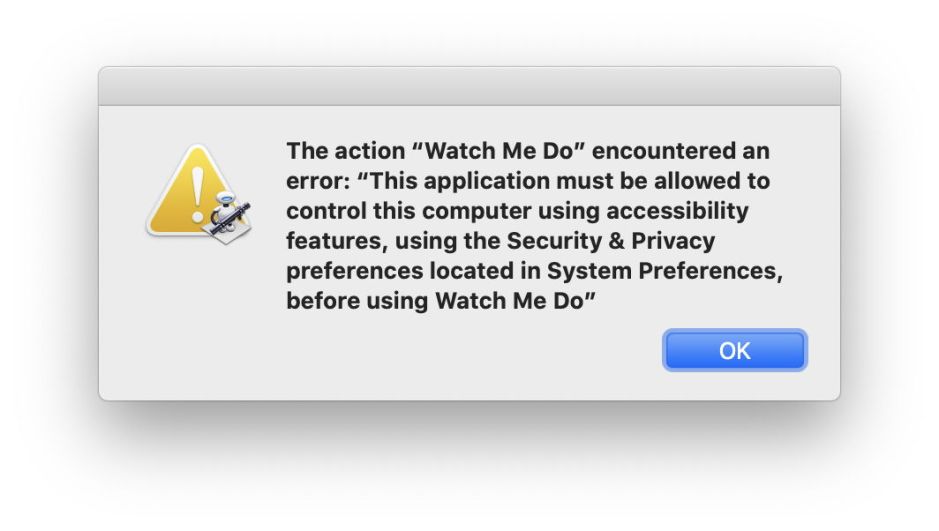Click "Watch Me Do" in the first line
The width and height of the screenshot is (939, 531).
click(x=503, y=151)
